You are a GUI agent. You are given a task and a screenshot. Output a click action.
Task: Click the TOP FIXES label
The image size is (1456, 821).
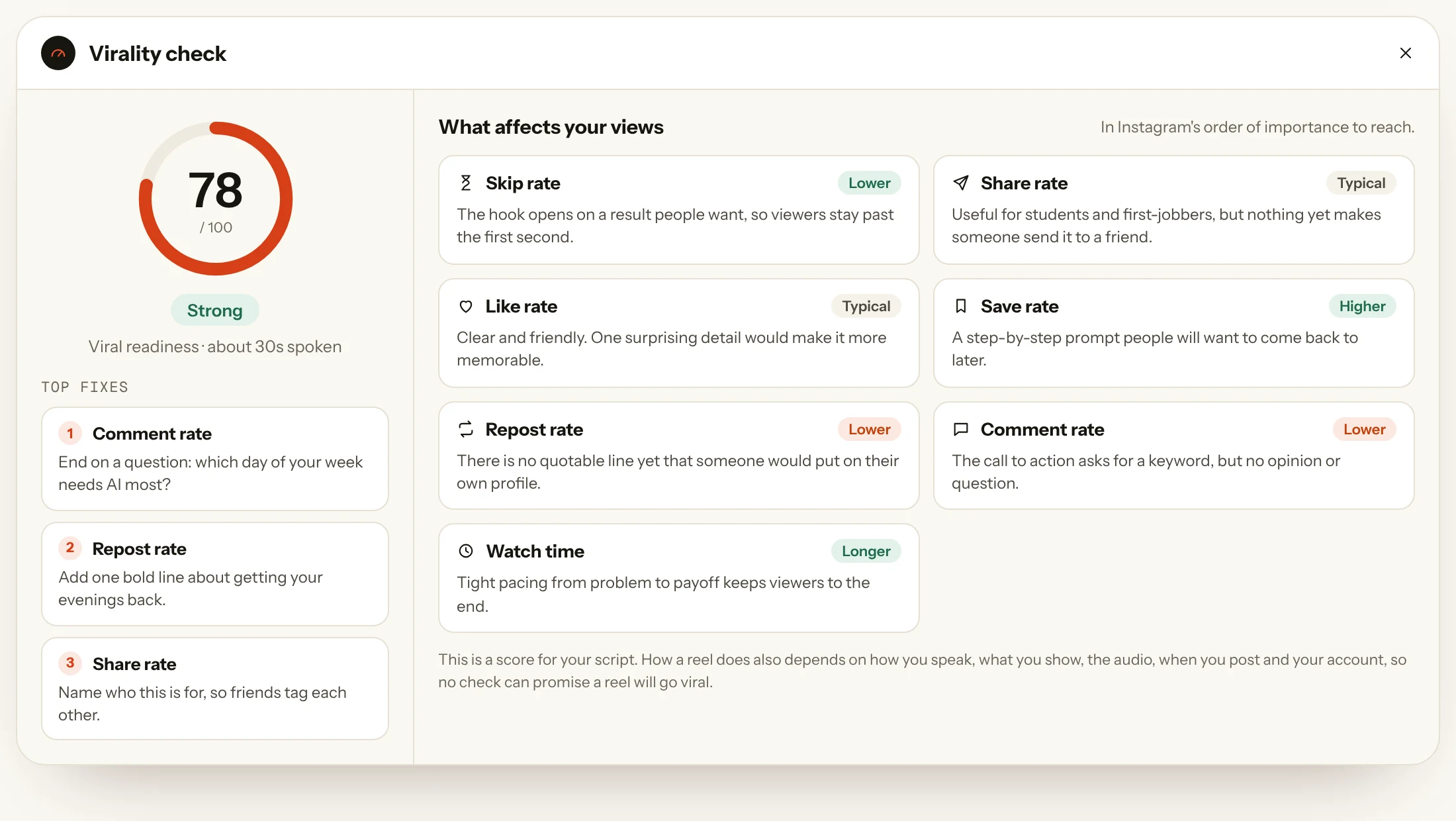pos(85,387)
